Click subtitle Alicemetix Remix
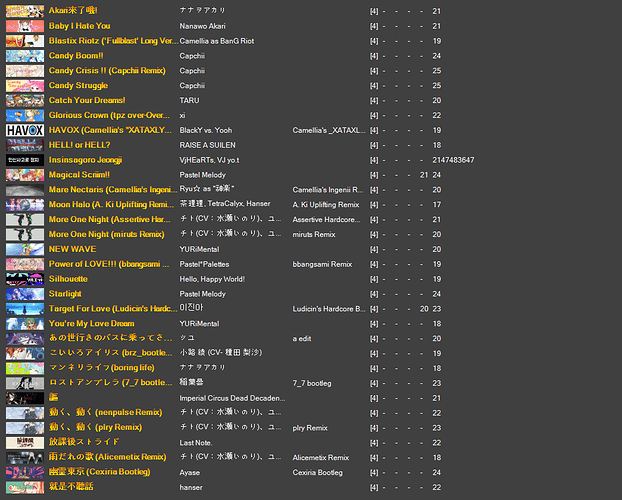Image resolution: width=622 pixels, height=500 pixels. point(321,458)
